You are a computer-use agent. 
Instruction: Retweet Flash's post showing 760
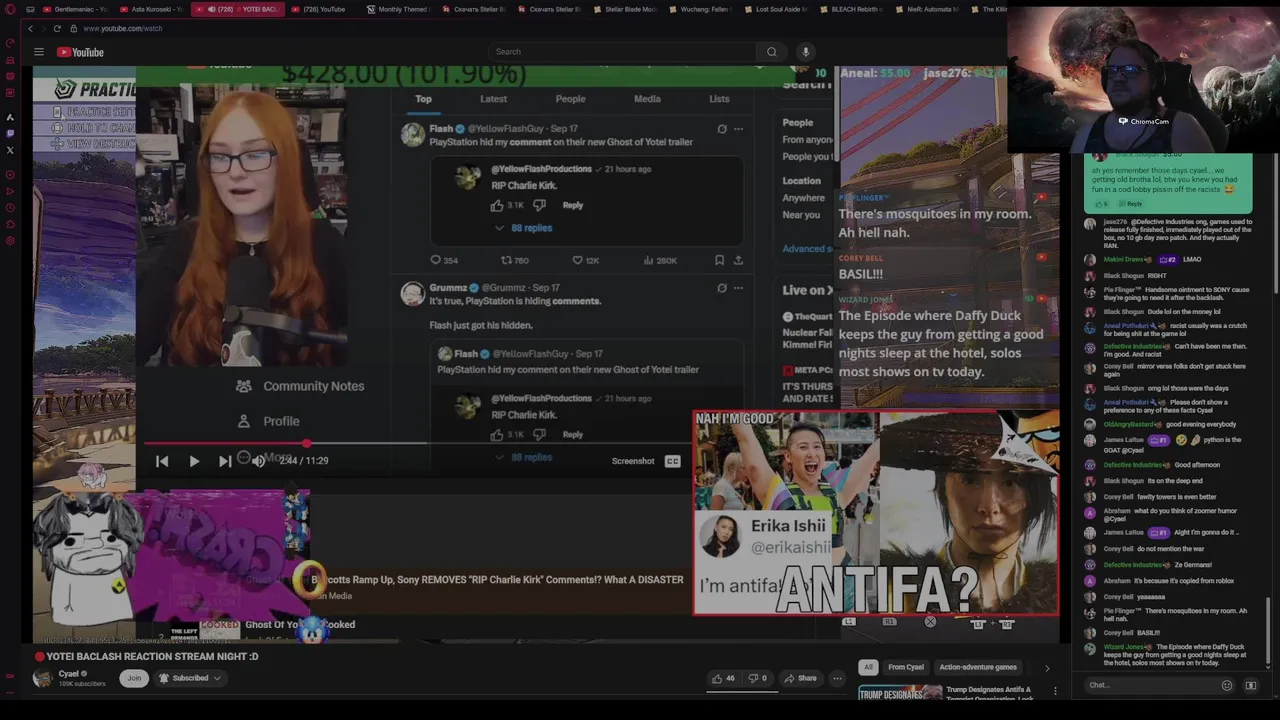pos(514,260)
